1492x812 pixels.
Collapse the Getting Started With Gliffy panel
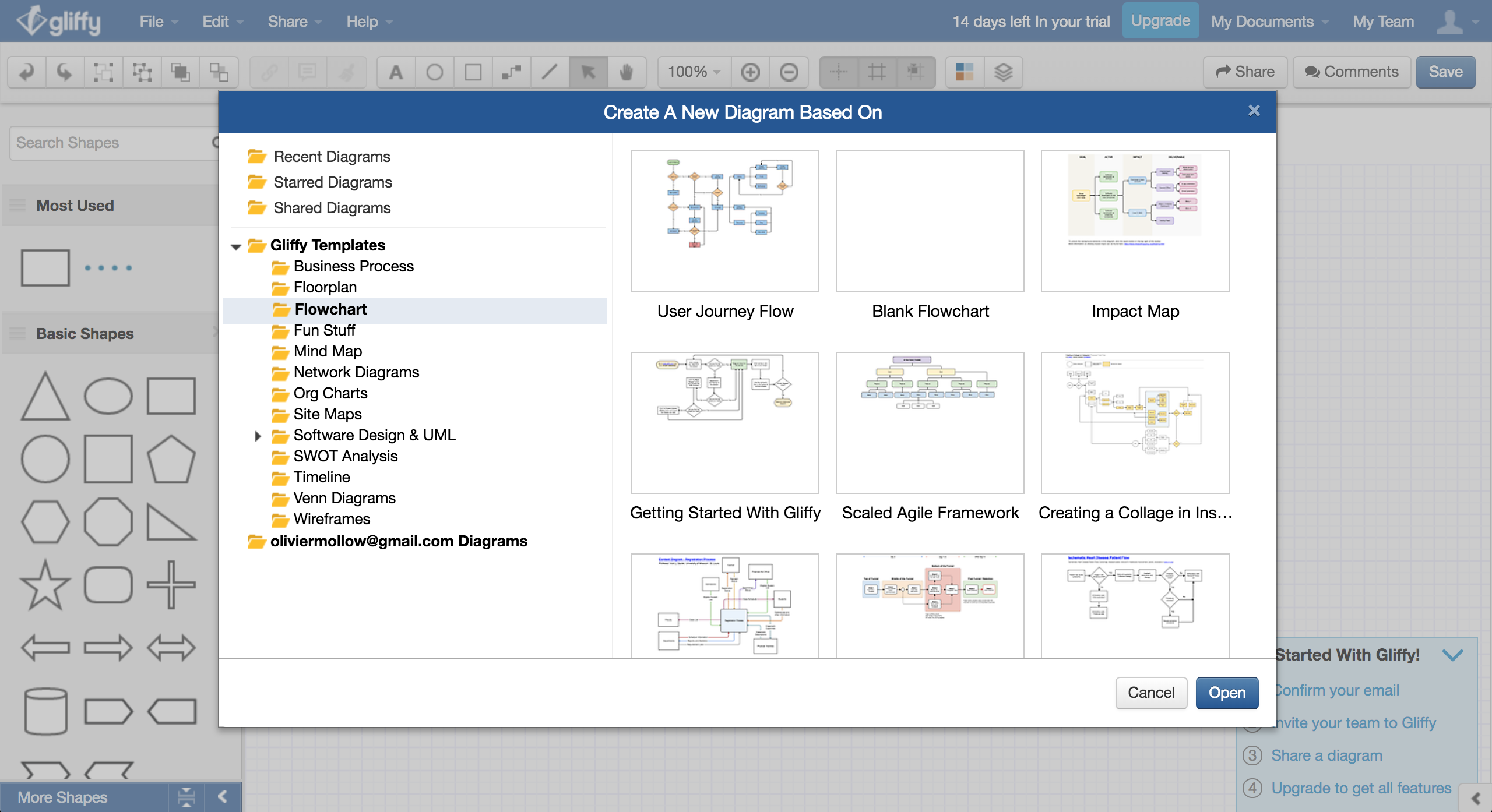pyautogui.click(x=1452, y=655)
